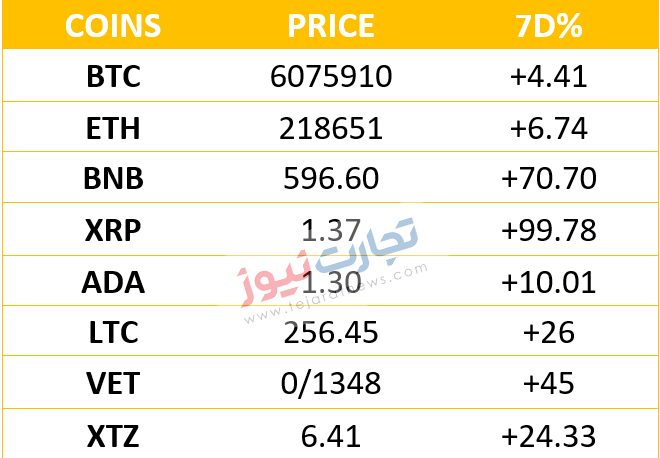Click the PRICE column header
This screenshot has width=660, height=458.
click(331, 25)
